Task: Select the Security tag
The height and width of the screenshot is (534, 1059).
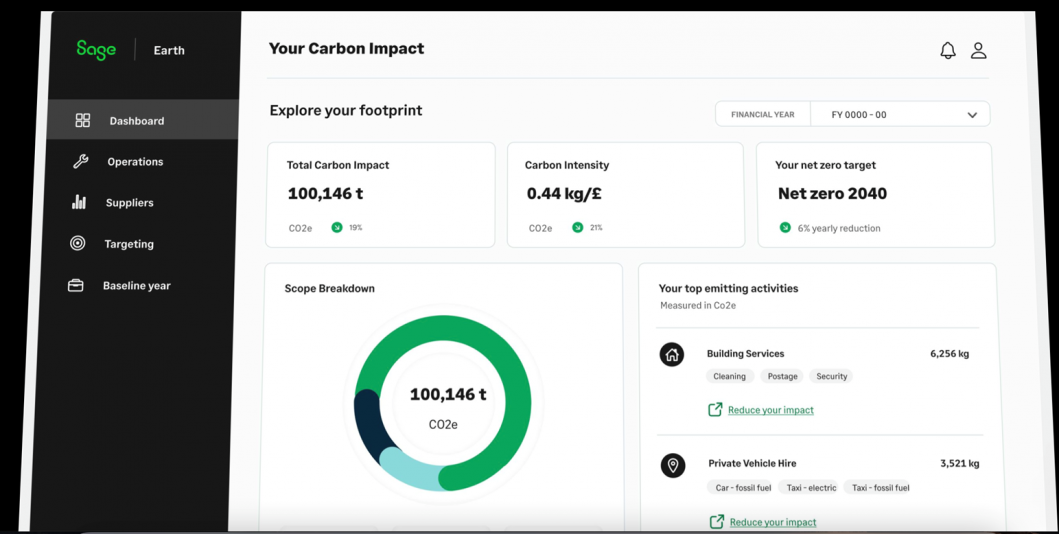Action: [x=831, y=376]
